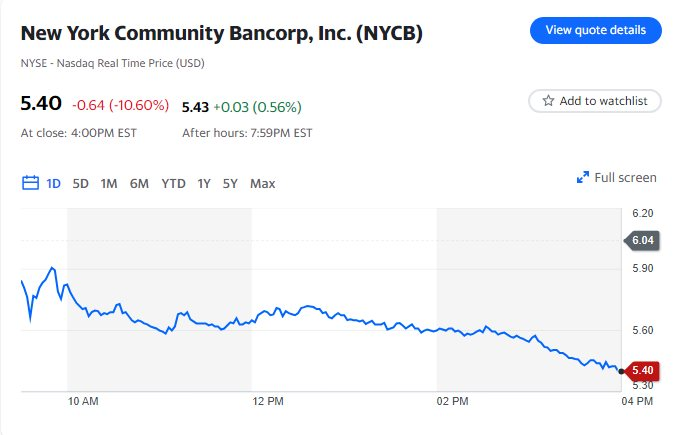The height and width of the screenshot is (435, 679).
Task: Click the gray 6.04 previous close marker
Action: coord(642,240)
